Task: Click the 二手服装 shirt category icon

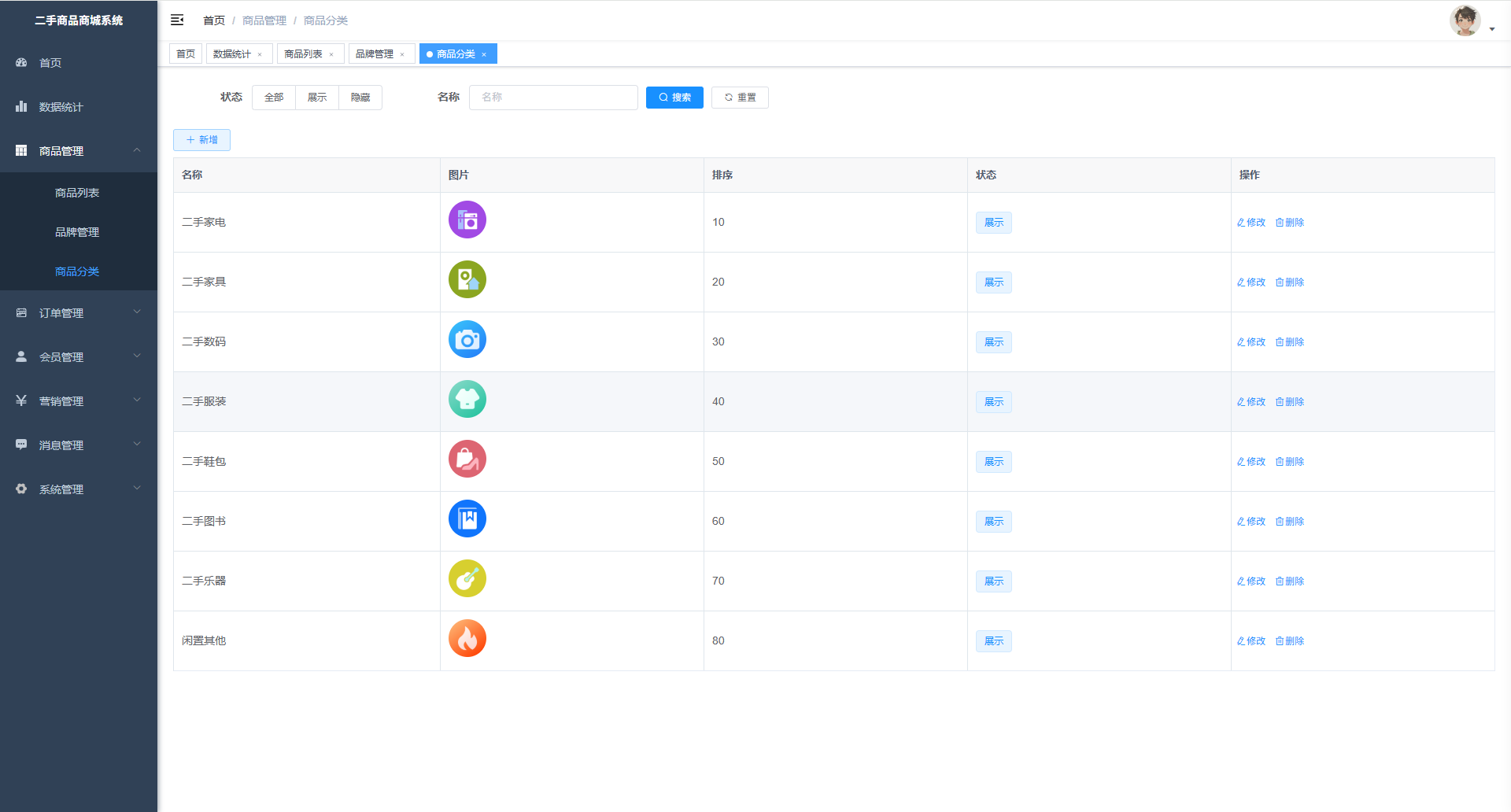Action: [467, 400]
